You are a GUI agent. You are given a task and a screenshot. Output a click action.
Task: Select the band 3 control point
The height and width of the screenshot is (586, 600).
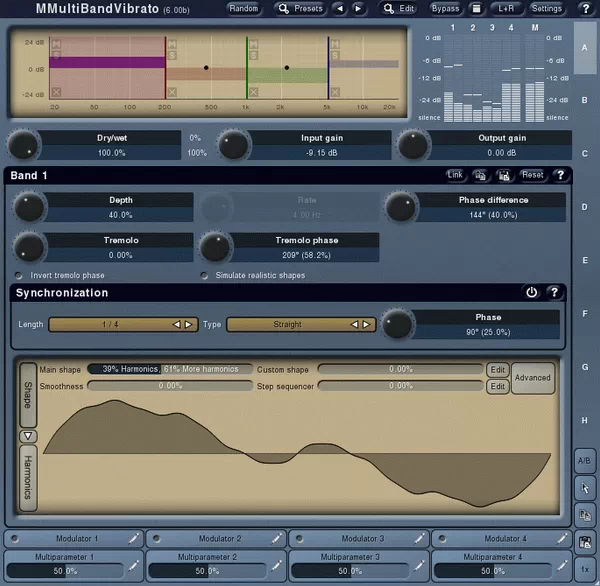(287, 68)
